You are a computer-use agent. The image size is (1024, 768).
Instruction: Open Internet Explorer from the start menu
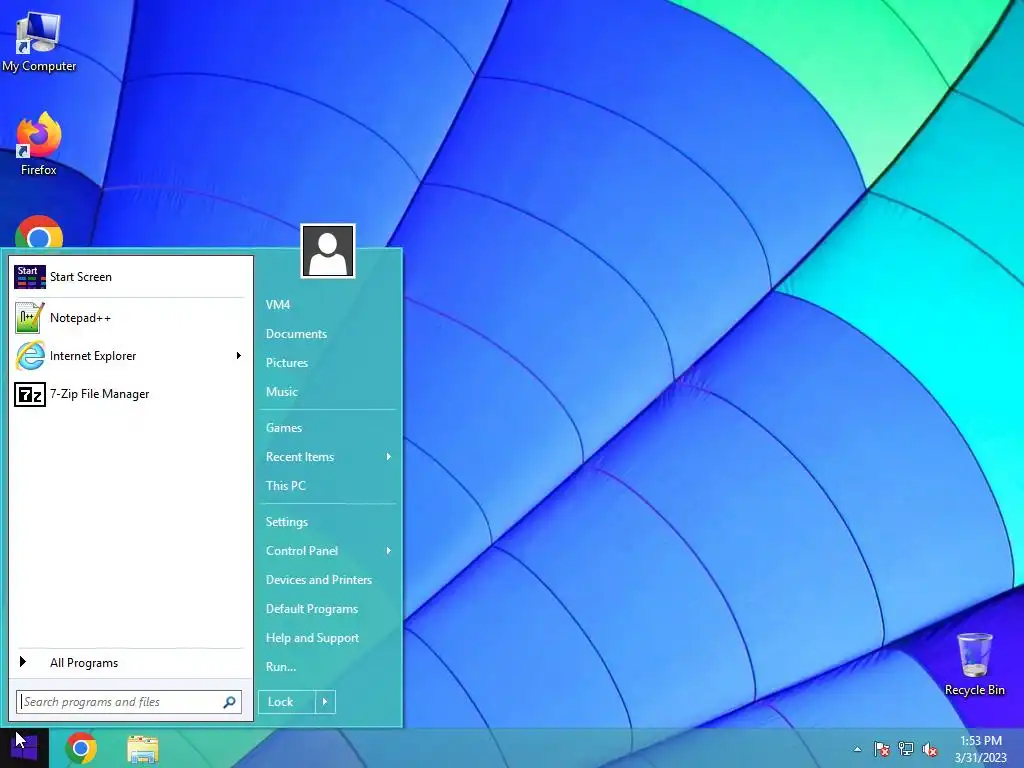[x=130, y=356]
